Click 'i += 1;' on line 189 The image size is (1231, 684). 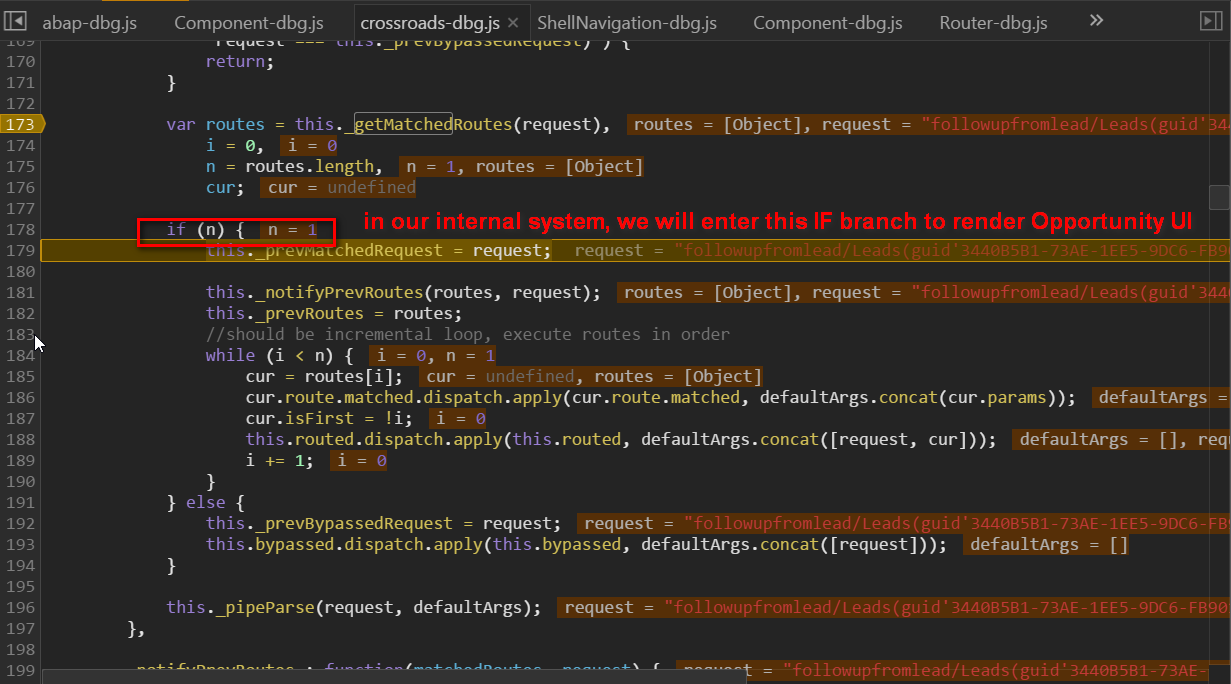coord(280,461)
